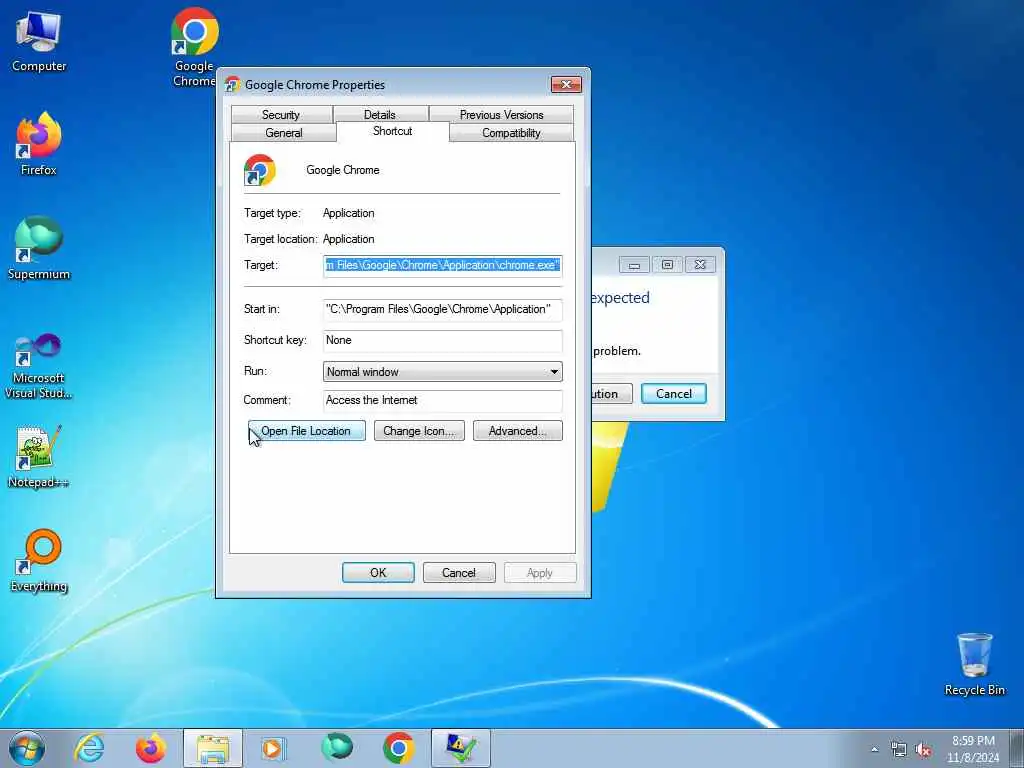This screenshot has height=768, width=1024.
Task: Click into the Start in field
Action: tap(443, 309)
